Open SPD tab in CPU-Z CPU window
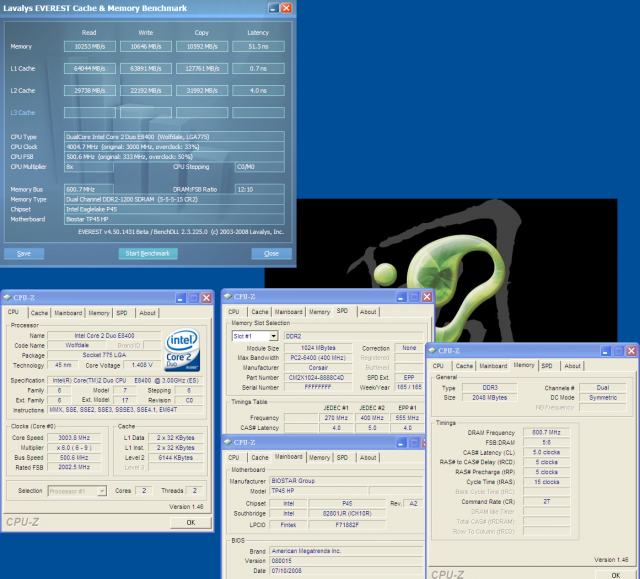This screenshot has width=640, height=579. click(x=122, y=313)
